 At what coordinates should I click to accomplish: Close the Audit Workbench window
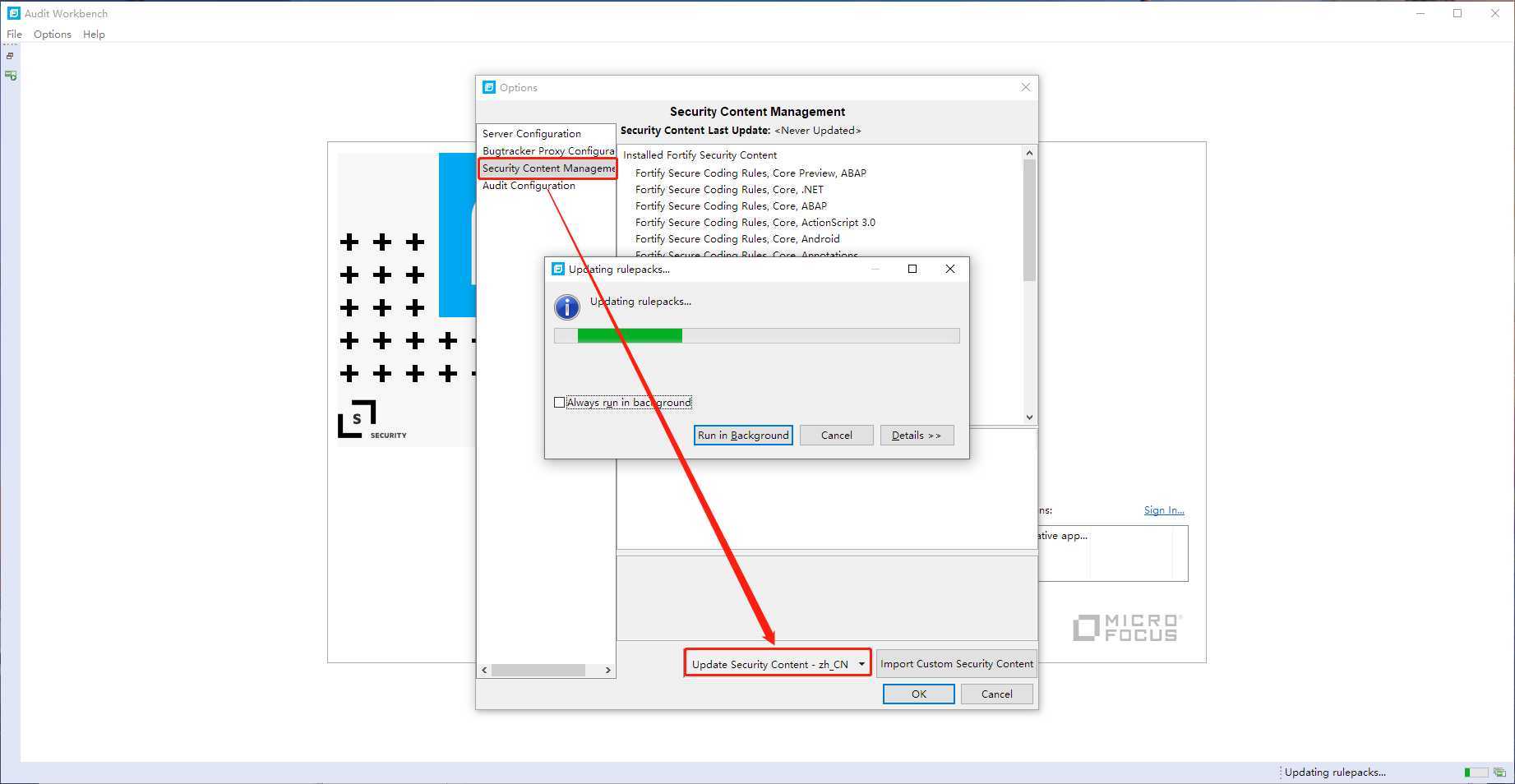point(1495,13)
